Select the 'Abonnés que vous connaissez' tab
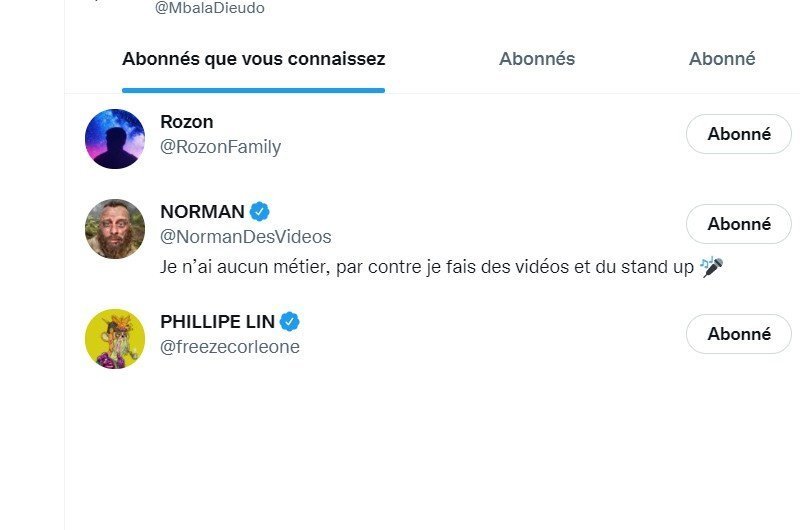The height and width of the screenshot is (530, 800). pos(253,59)
